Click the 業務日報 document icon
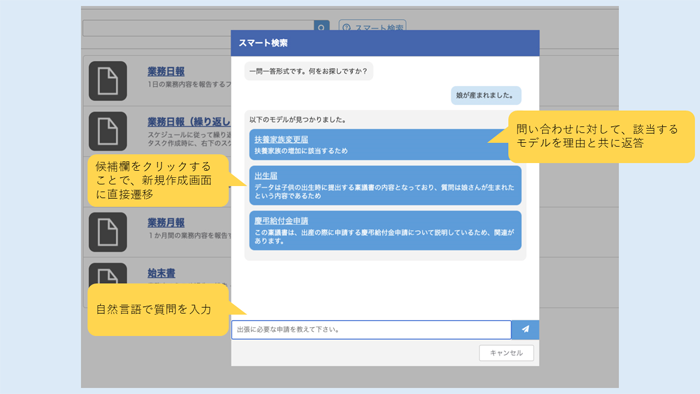The width and height of the screenshot is (700, 394). pyautogui.click(x=108, y=81)
